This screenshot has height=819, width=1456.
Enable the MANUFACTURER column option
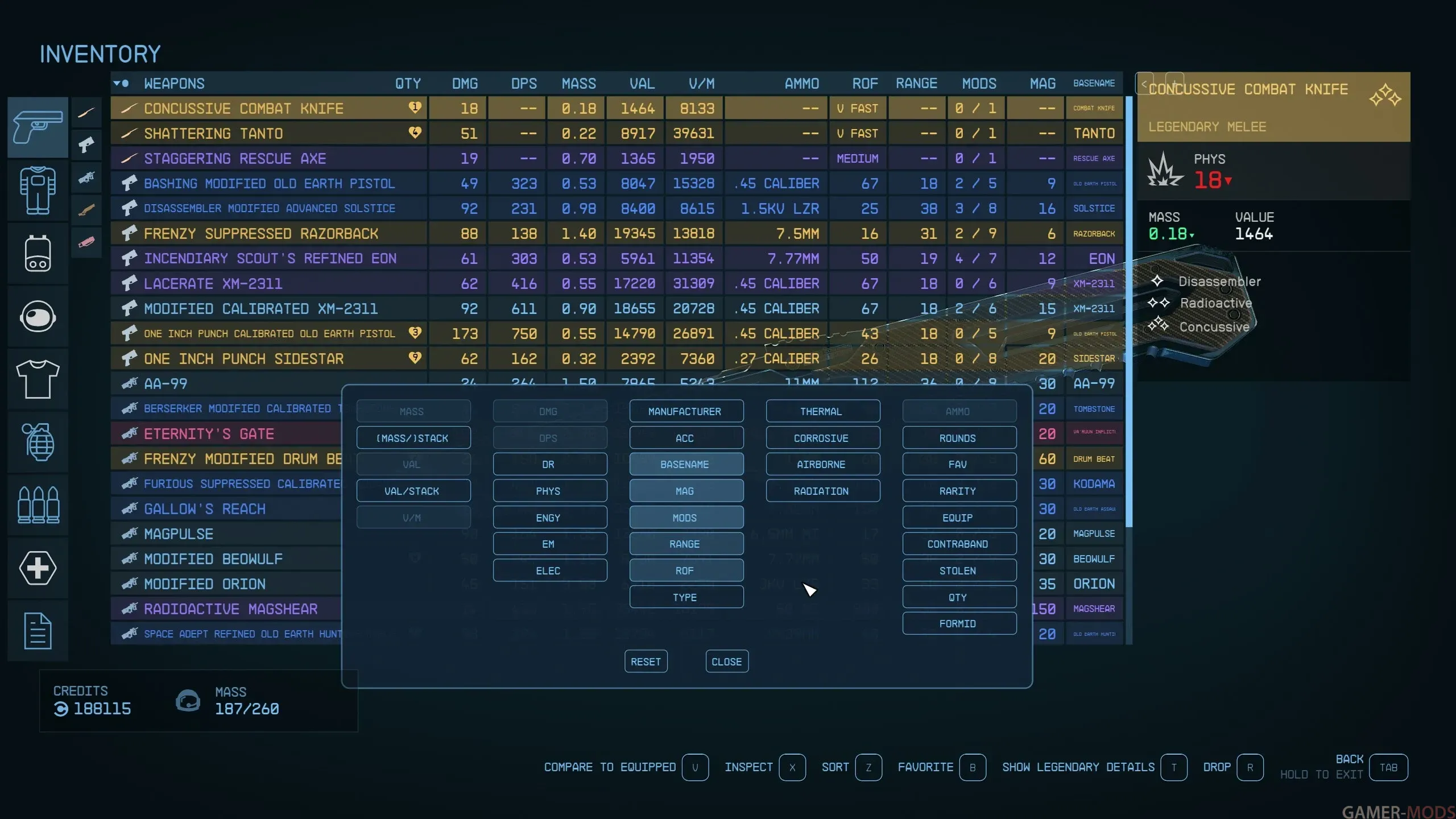point(686,411)
